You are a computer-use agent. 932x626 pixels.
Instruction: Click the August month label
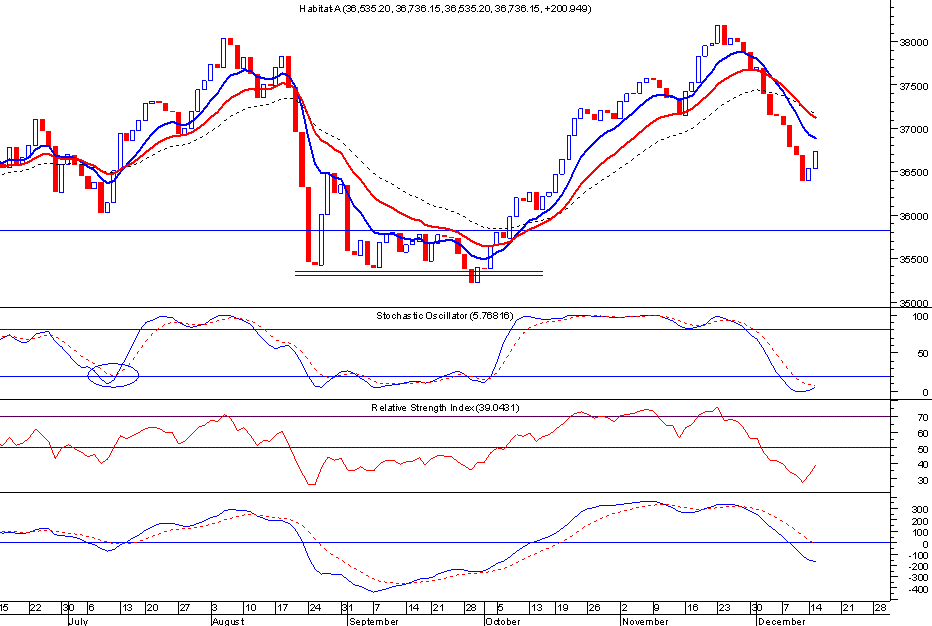228,621
